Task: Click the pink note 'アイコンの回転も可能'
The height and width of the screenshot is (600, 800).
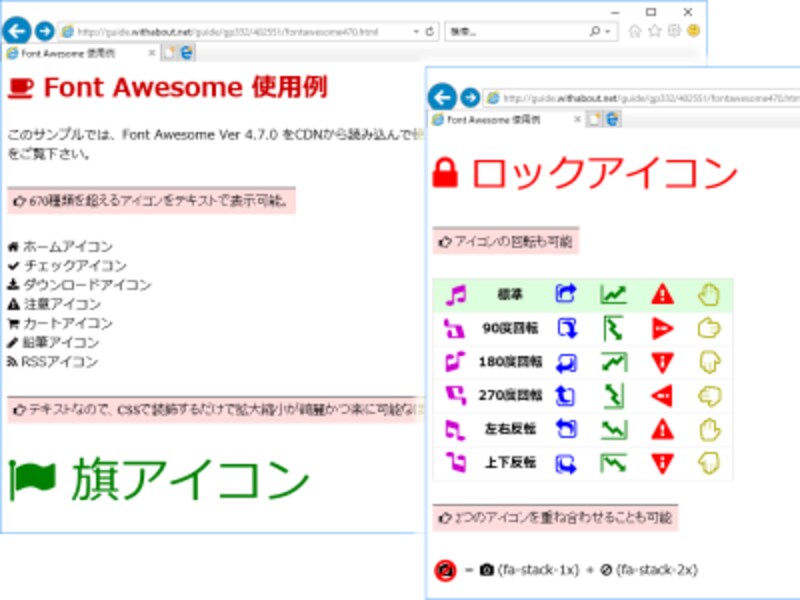Action: [506, 241]
